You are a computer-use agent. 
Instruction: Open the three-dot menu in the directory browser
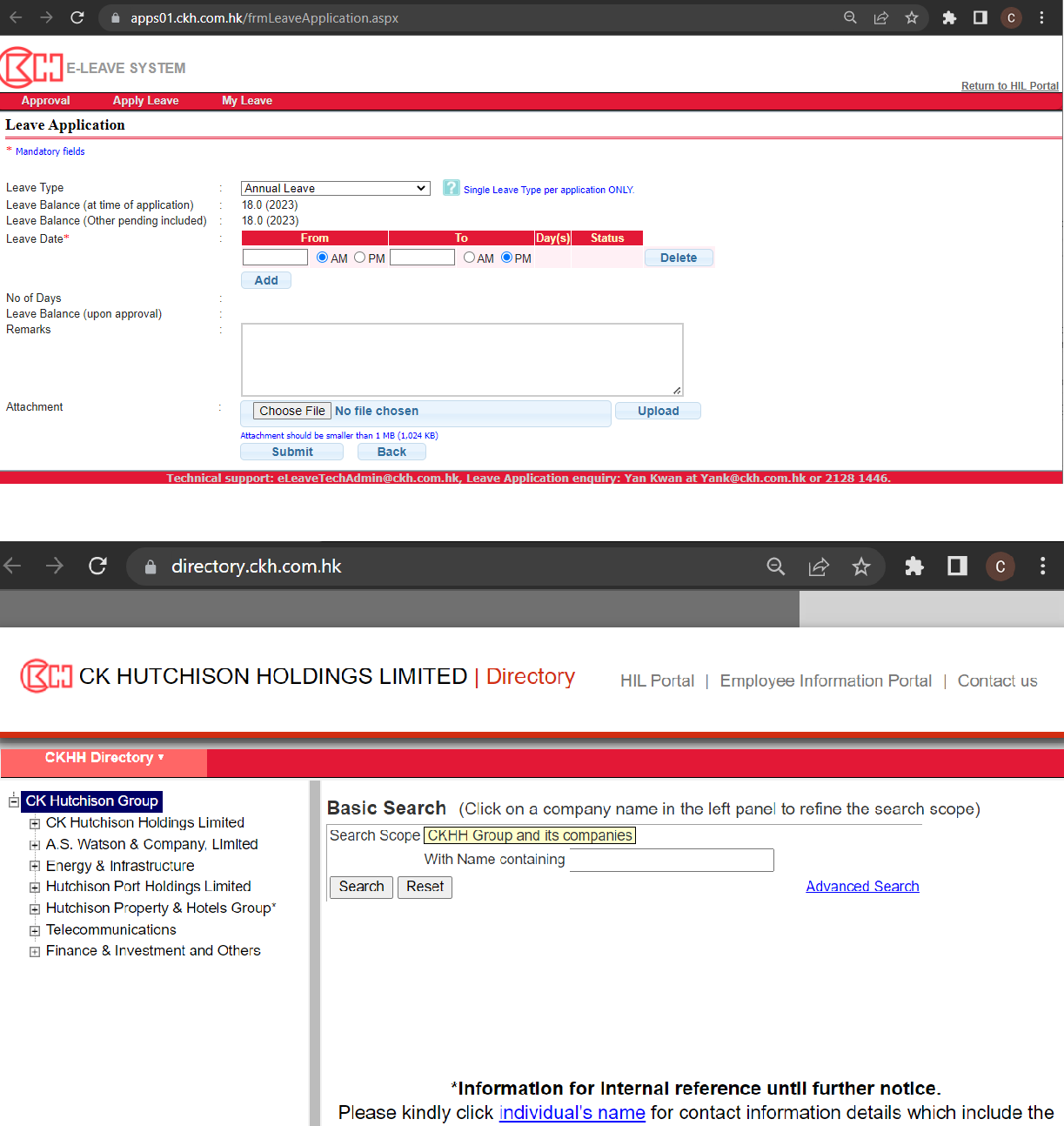[x=1042, y=566]
